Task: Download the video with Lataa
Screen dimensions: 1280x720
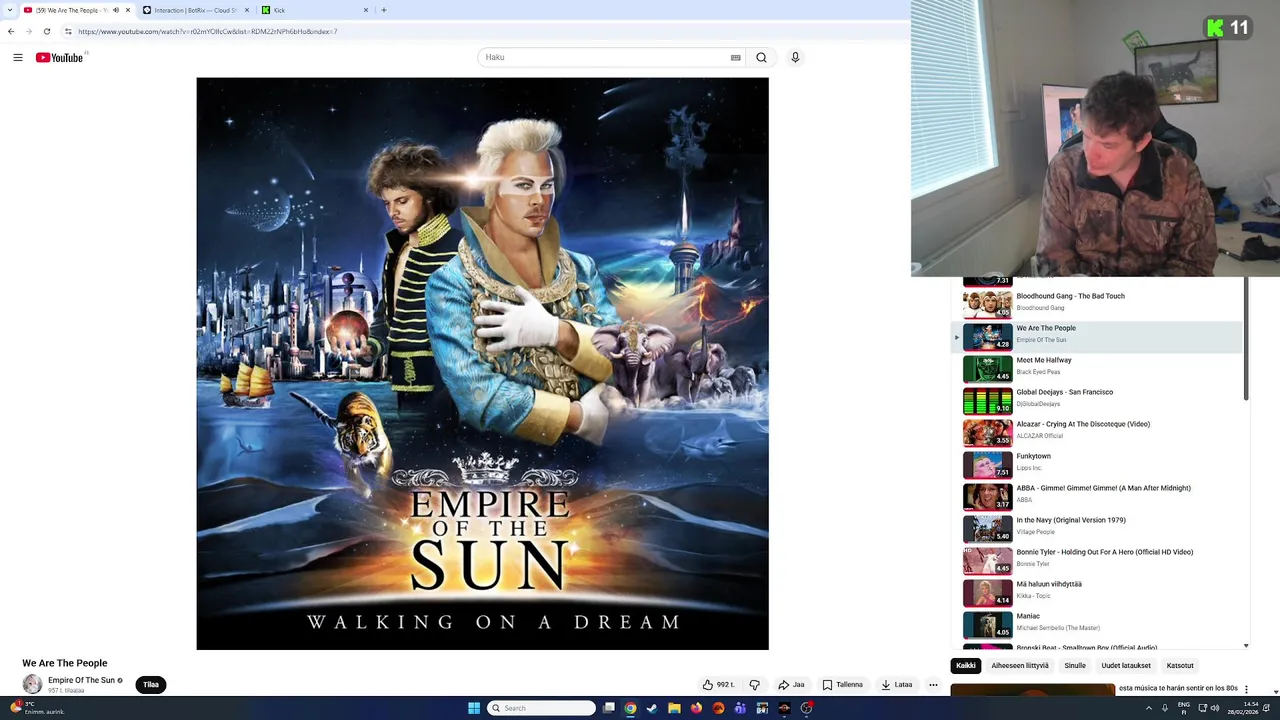Action: coord(897,685)
